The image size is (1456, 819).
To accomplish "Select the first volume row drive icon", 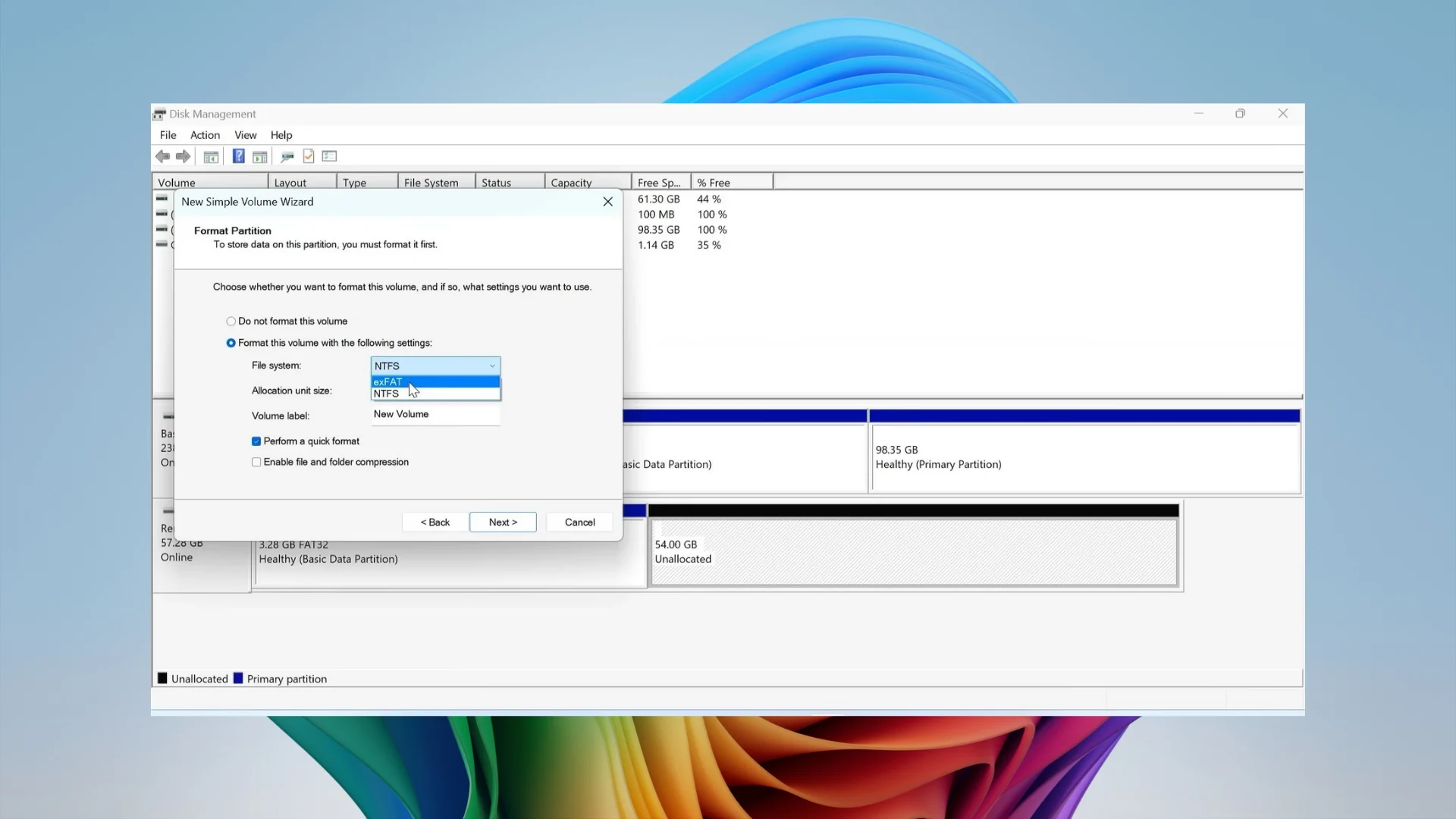I will (x=162, y=199).
